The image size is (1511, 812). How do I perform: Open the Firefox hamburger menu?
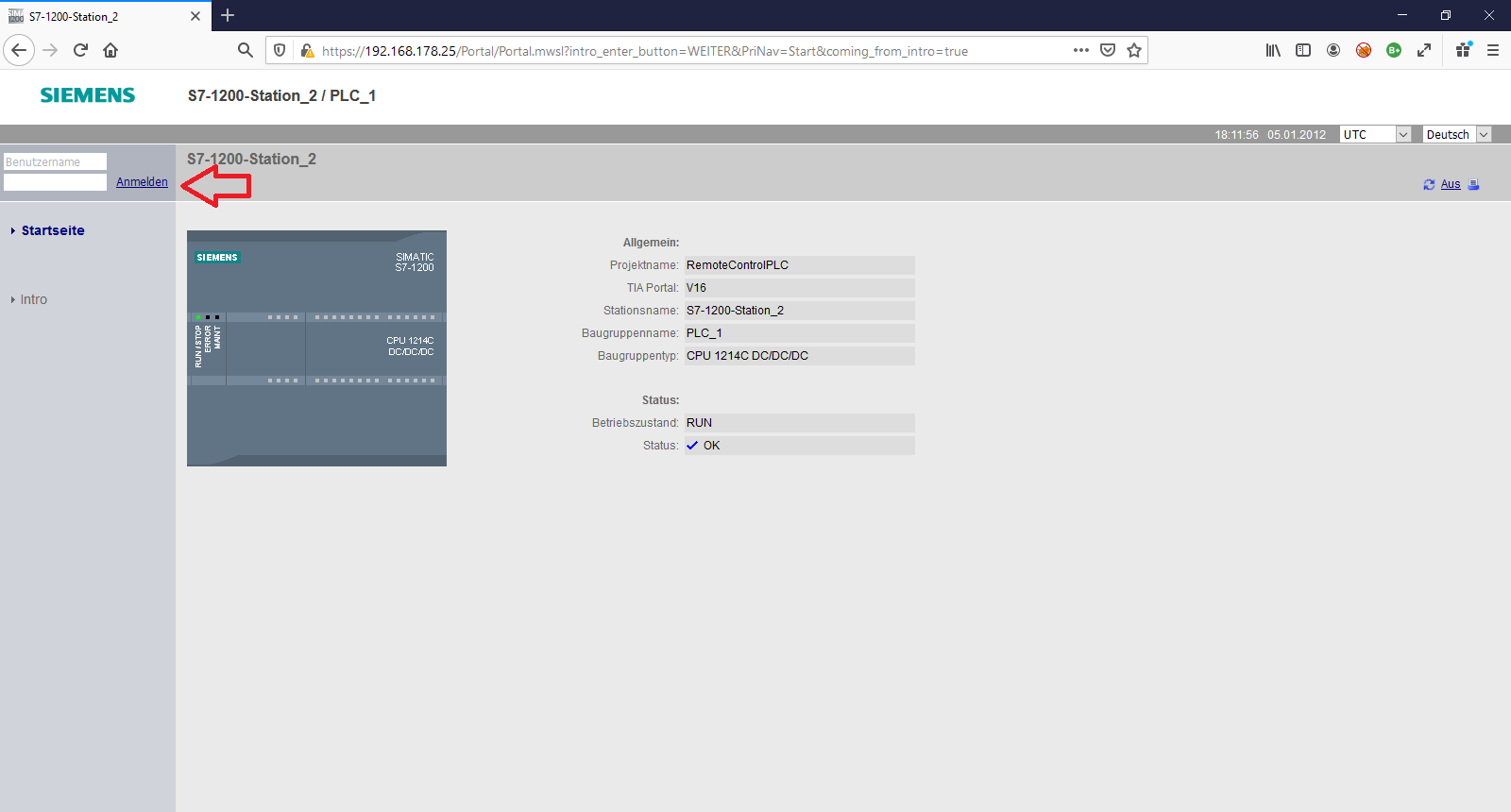pyautogui.click(x=1493, y=50)
